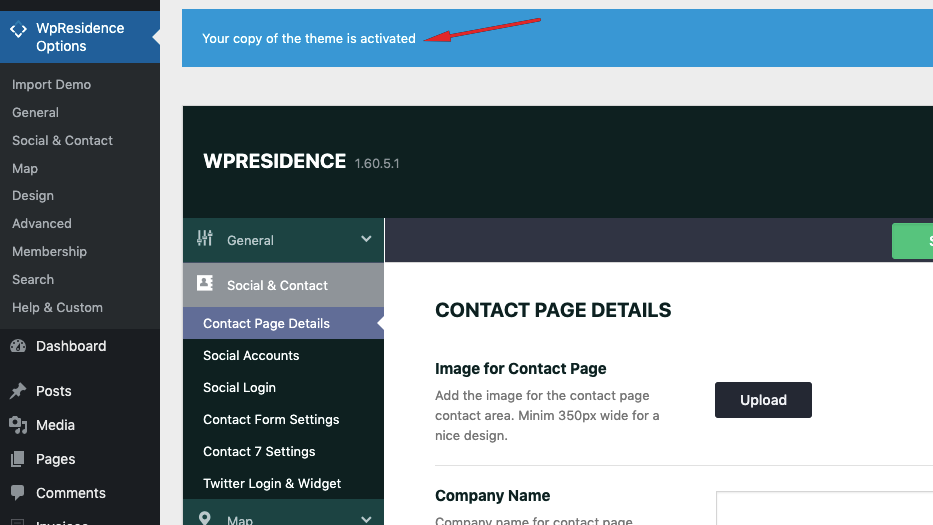Open Membership options in sidebar

pyautogui.click(x=49, y=251)
